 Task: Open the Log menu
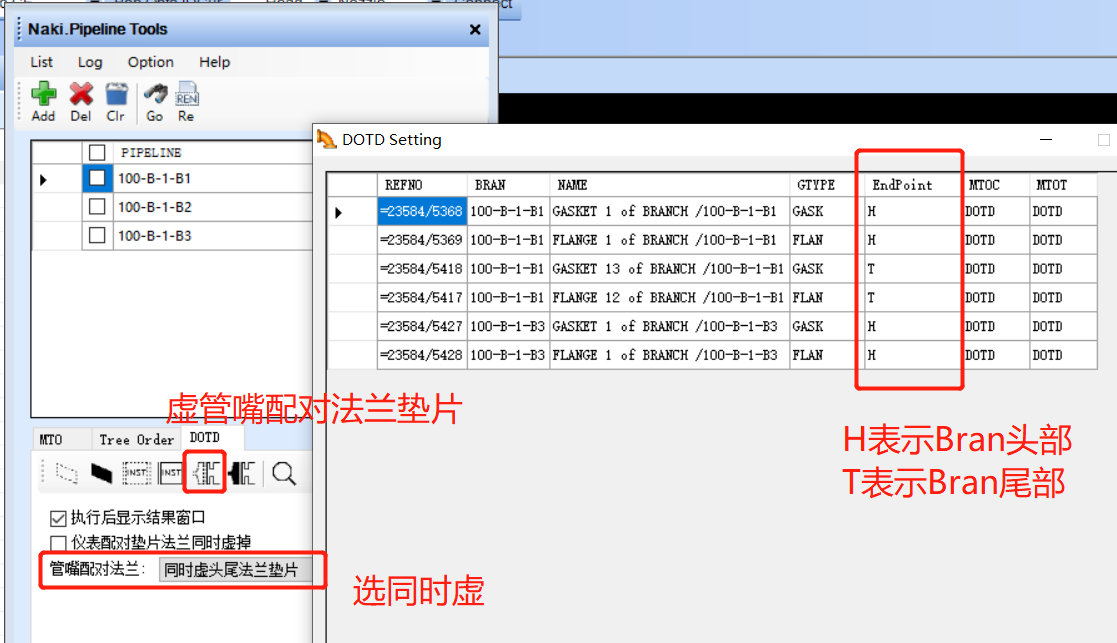coord(90,62)
